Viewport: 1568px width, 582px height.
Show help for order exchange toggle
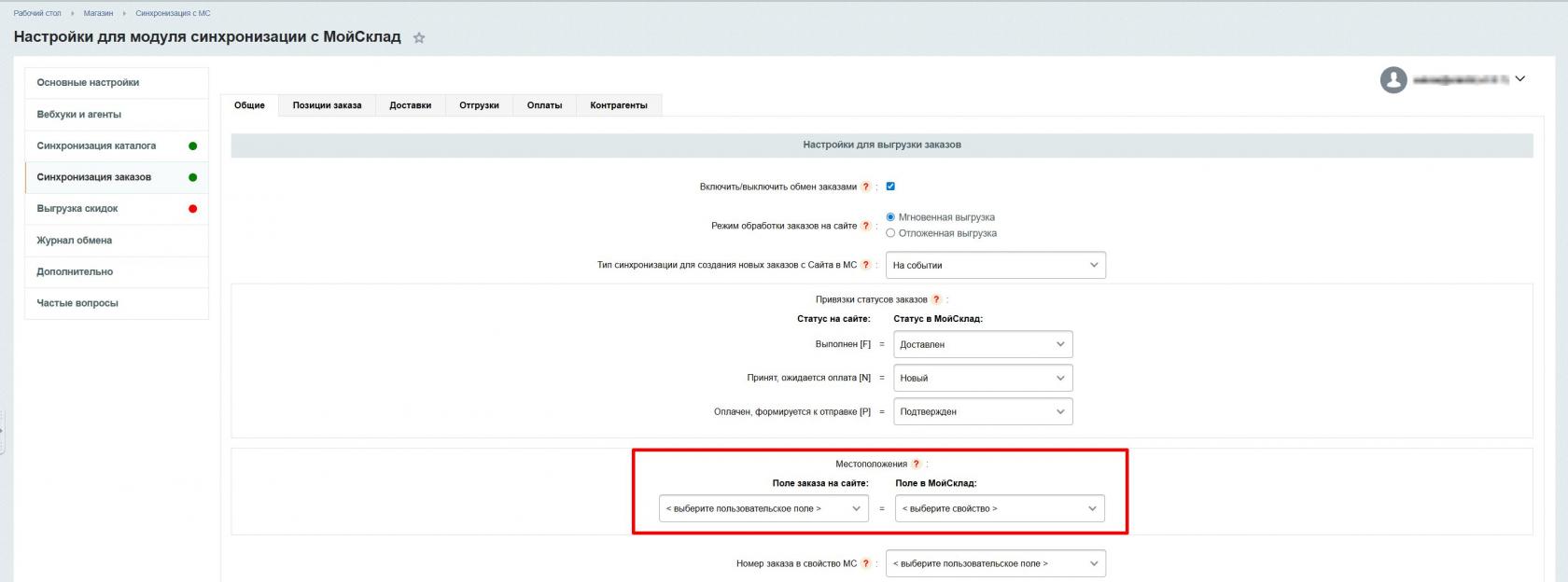[x=866, y=187]
